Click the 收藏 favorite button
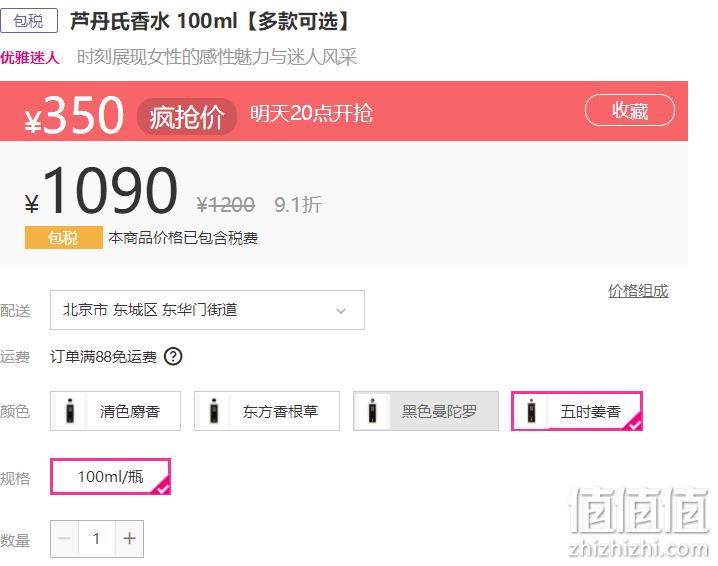The width and height of the screenshot is (718, 566). [630, 110]
